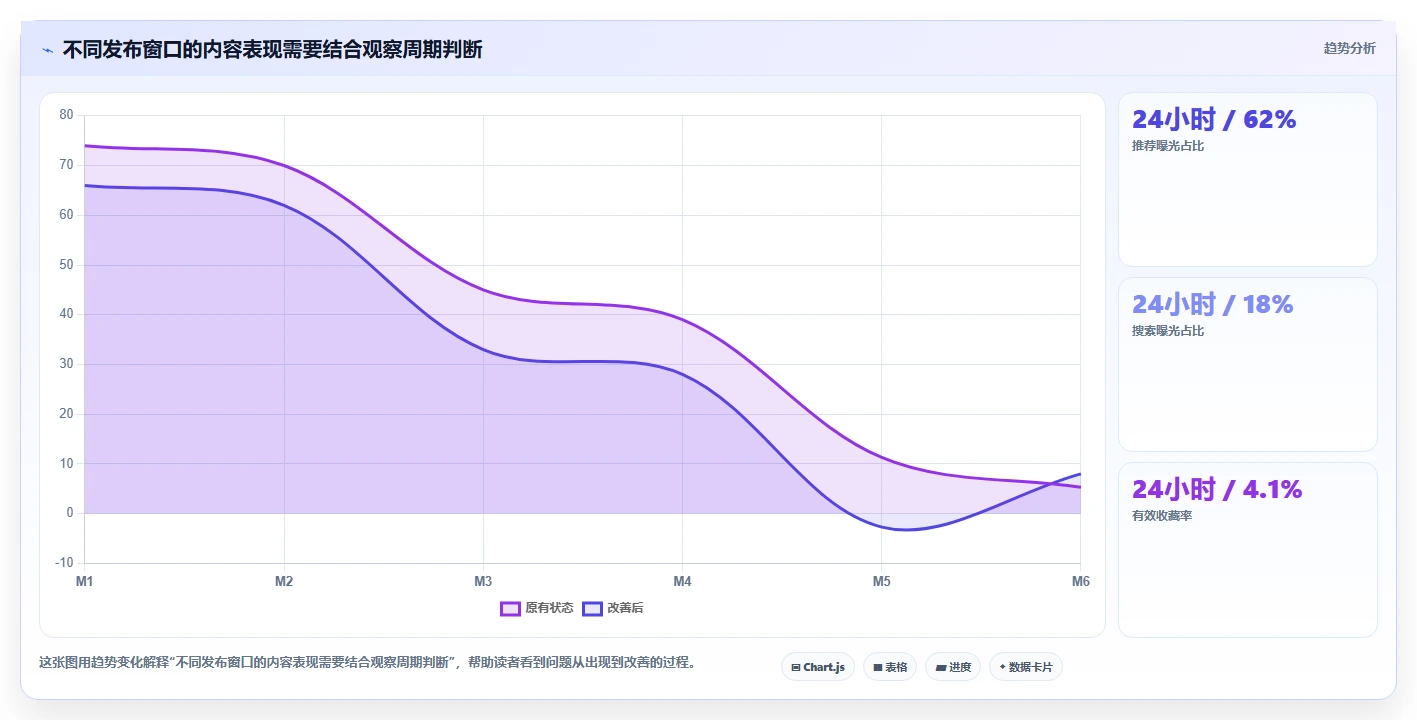This screenshot has height=720, width=1417.
Task: Toggle the 原有状态 legend color box
Action: 510,608
